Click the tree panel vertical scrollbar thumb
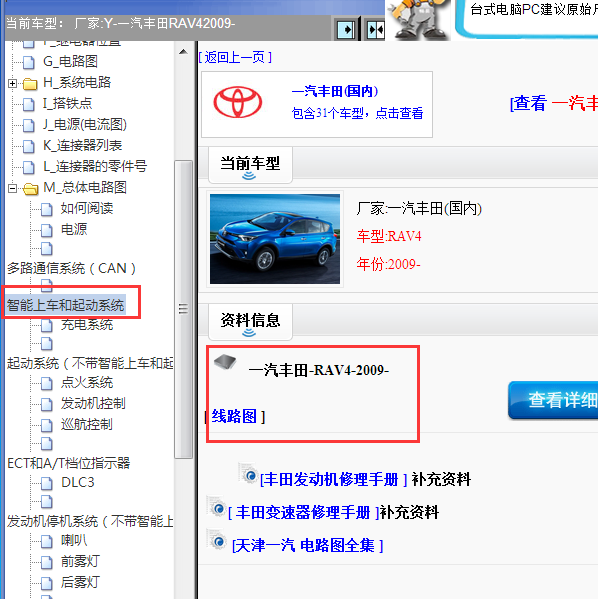Screen dimensions: 598x599 (183, 309)
